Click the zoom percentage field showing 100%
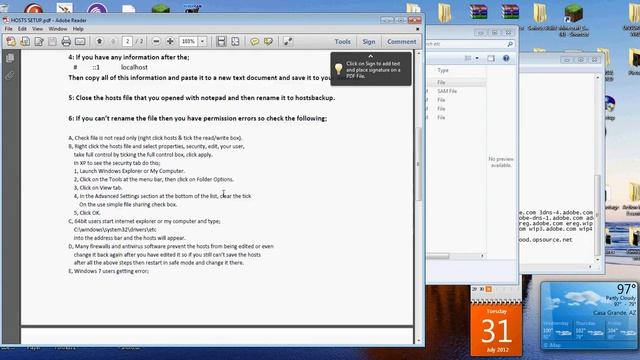This screenshot has width=640, height=360. pyautogui.click(x=189, y=42)
